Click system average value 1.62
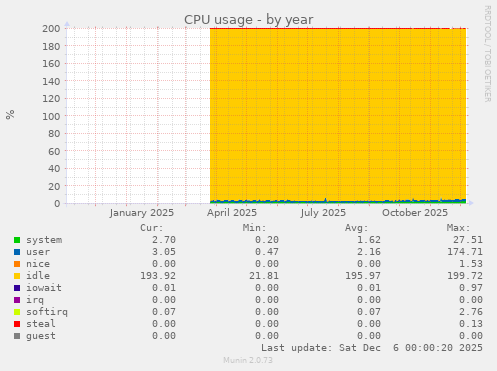The height and width of the screenshot is (371, 497). [369, 240]
